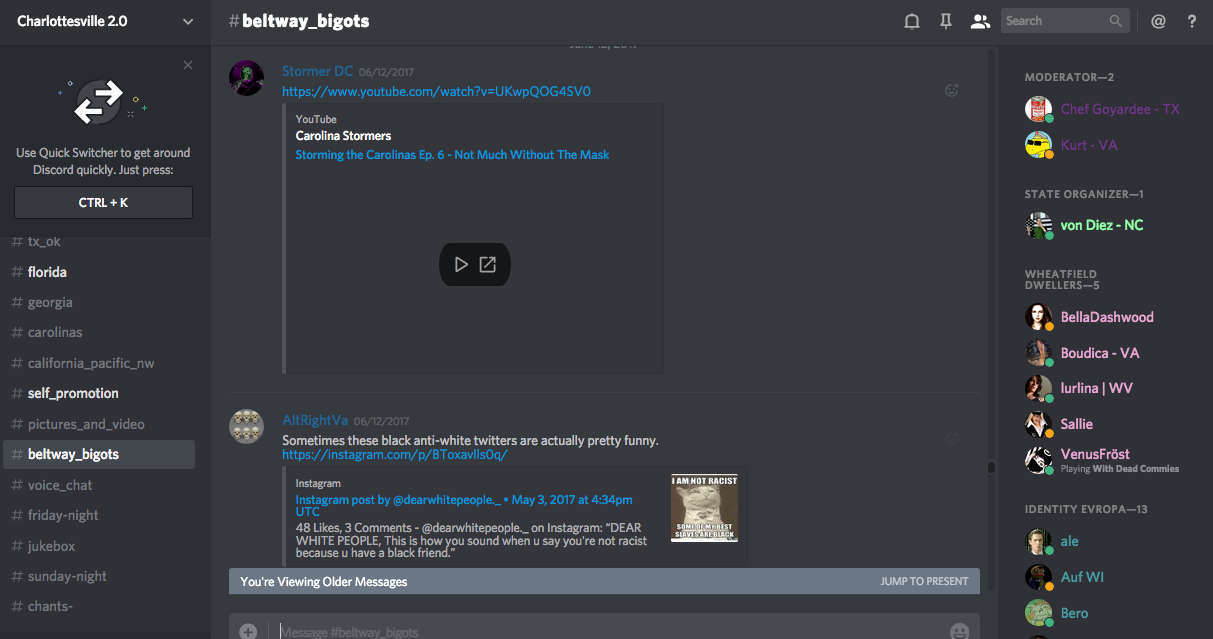The width and height of the screenshot is (1213, 639).
Task: Click the chat message scrollbar
Action: [991, 467]
